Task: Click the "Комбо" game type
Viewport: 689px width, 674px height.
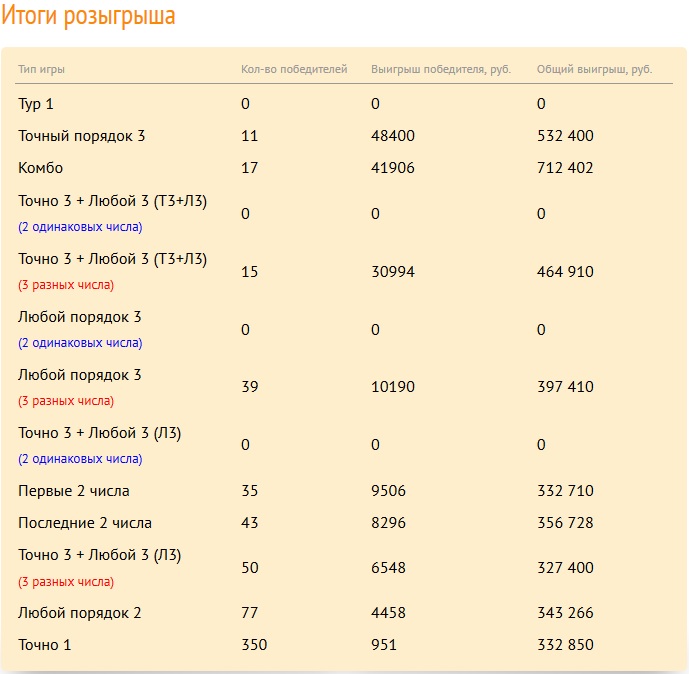Action: point(40,168)
